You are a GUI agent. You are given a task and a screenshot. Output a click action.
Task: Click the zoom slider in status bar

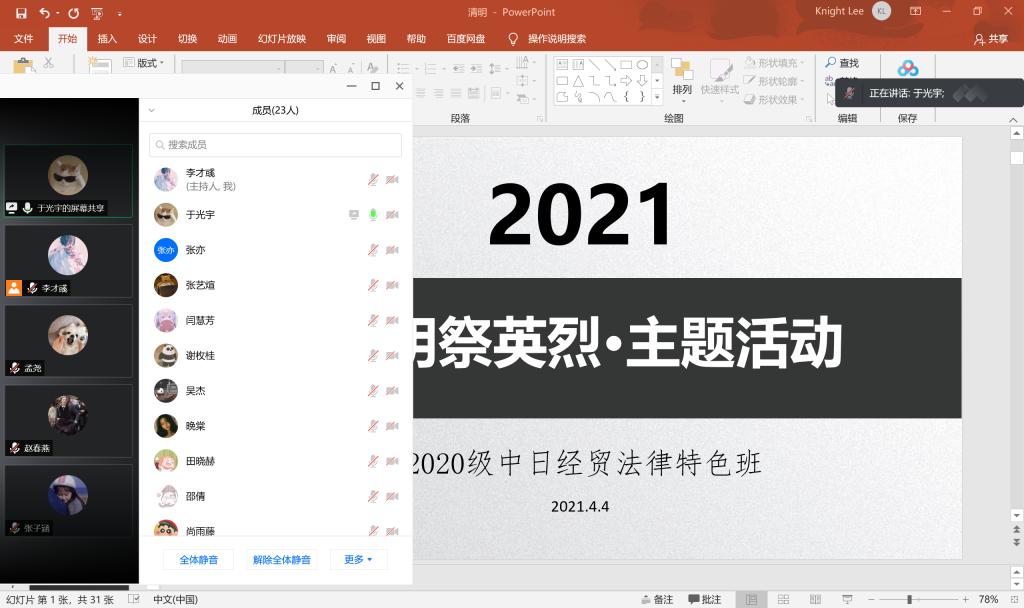coord(909,599)
